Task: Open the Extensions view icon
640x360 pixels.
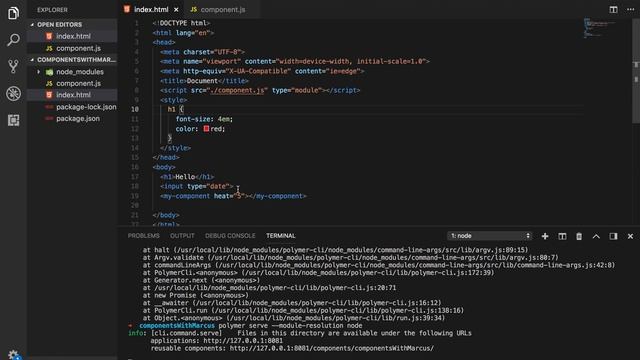Action: (x=13, y=120)
